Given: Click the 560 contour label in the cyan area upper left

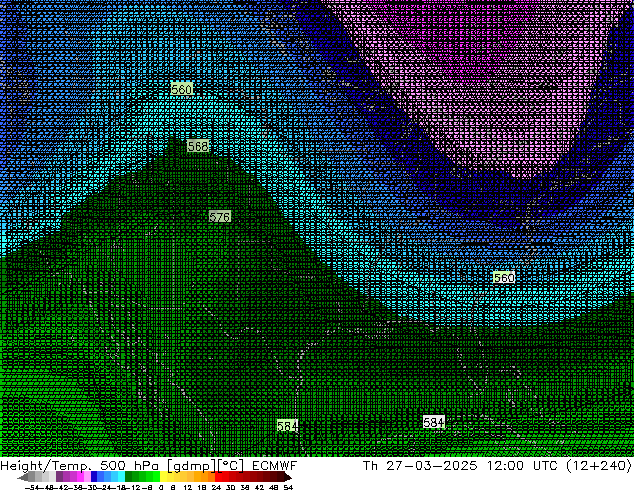Looking at the screenshot, I should point(182,89).
